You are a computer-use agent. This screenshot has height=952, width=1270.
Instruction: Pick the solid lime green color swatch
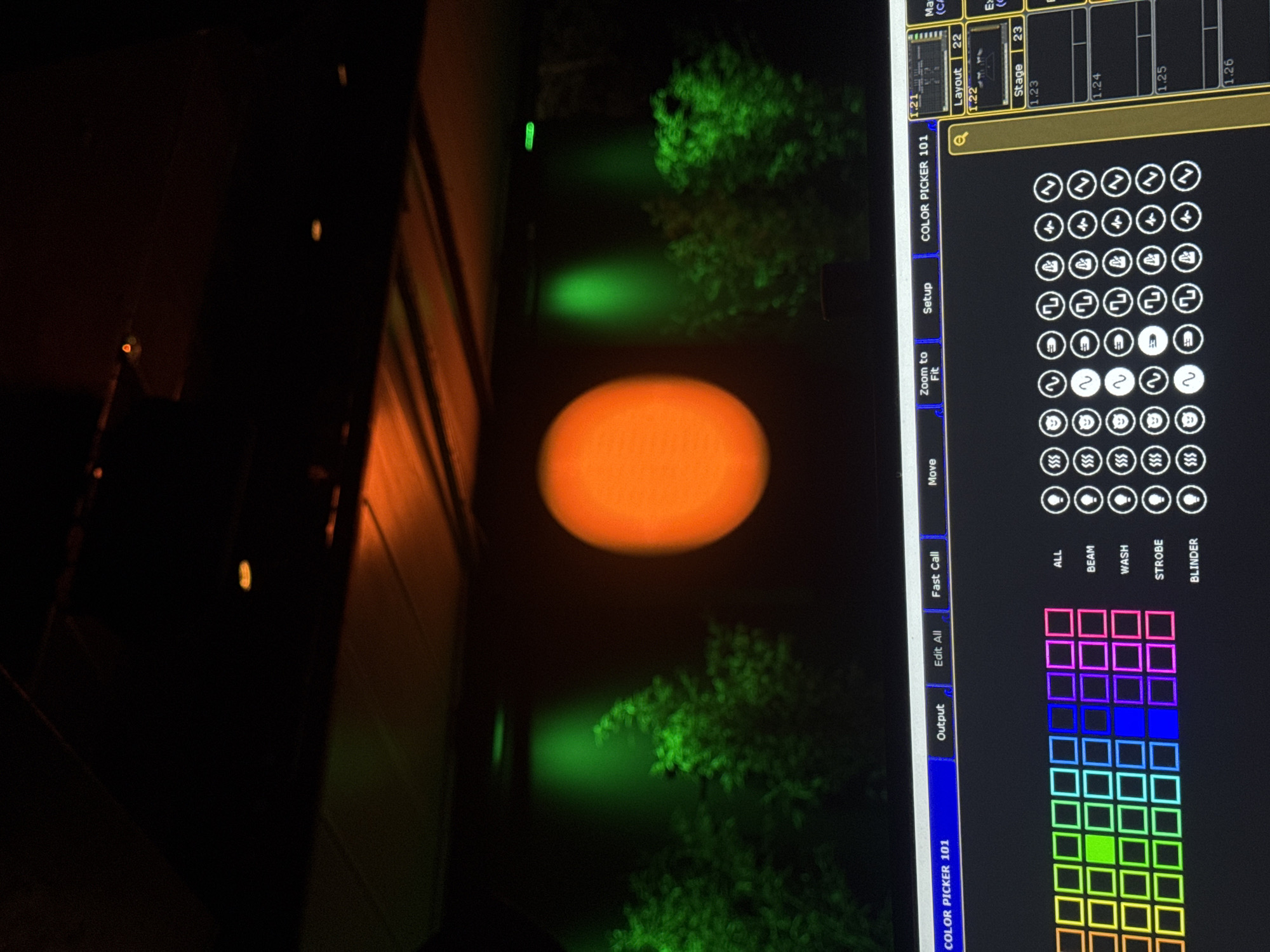coord(1100,850)
